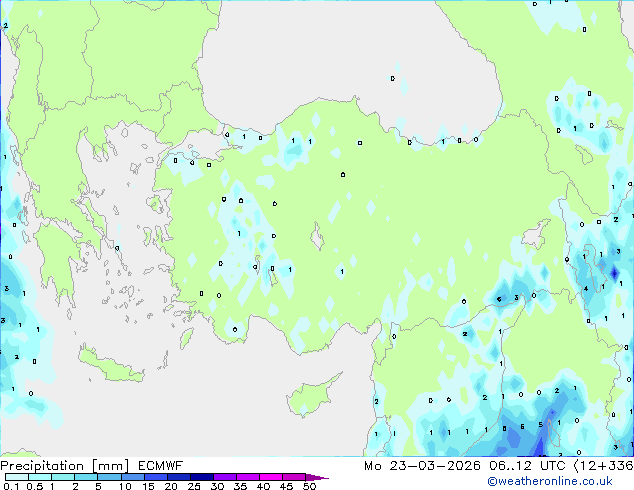Click the Precipitation [mm] title label
The height and width of the screenshot is (490, 634).
(65, 466)
